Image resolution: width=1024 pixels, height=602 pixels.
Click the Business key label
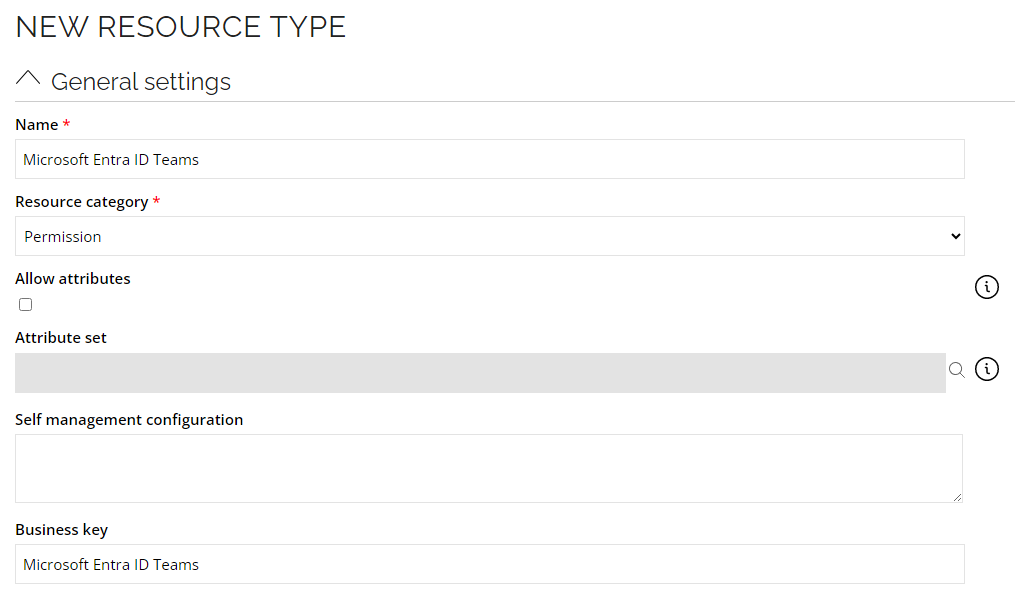point(61,530)
